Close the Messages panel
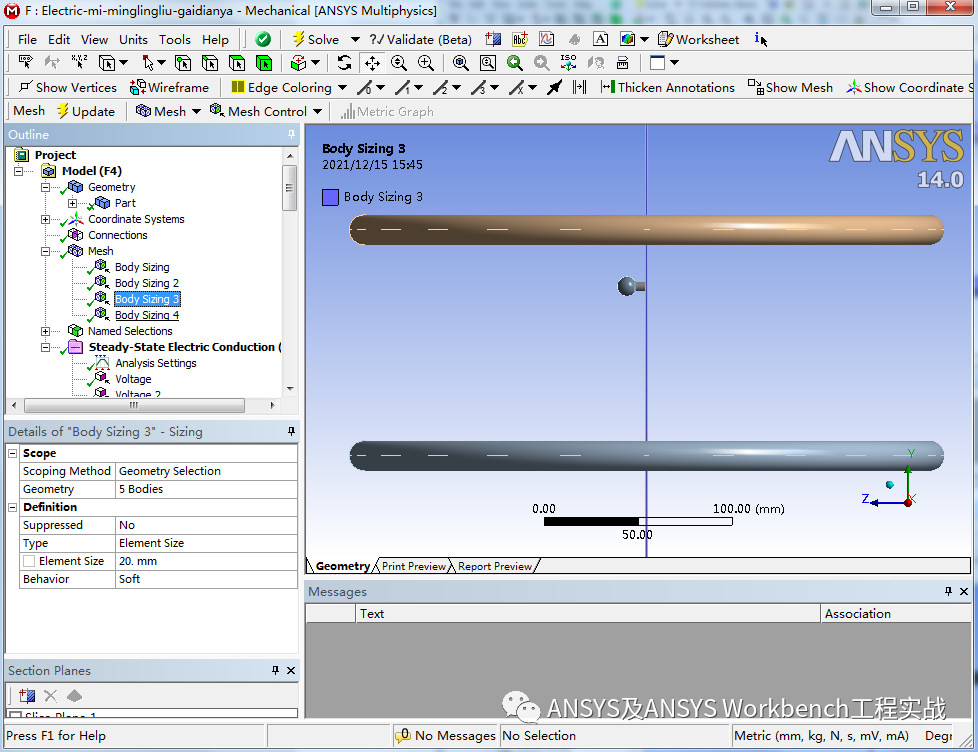978x752 pixels. [x=964, y=591]
